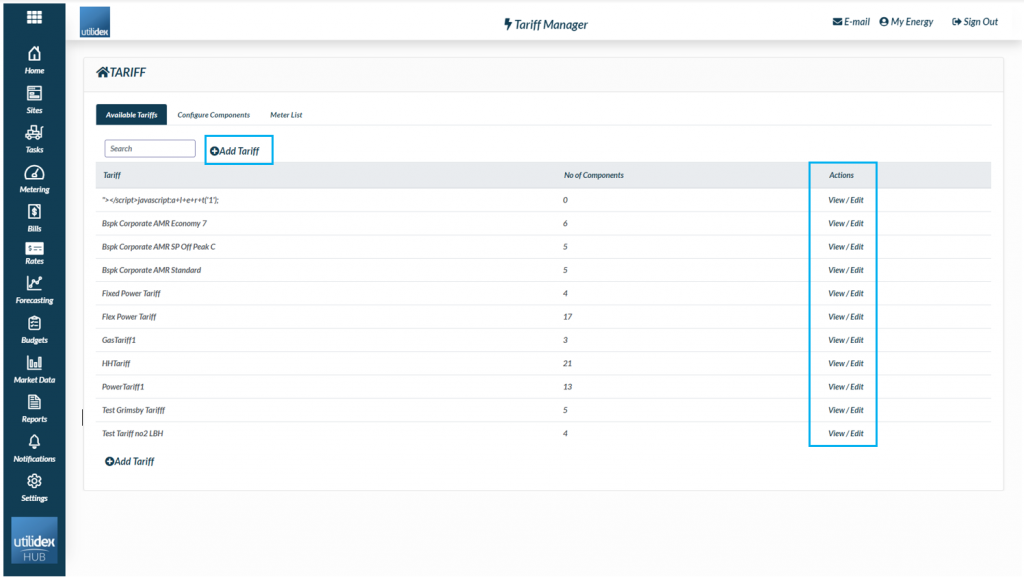Click the tariff Search input field
Screen dimensions: 1024x577
click(150, 149)
